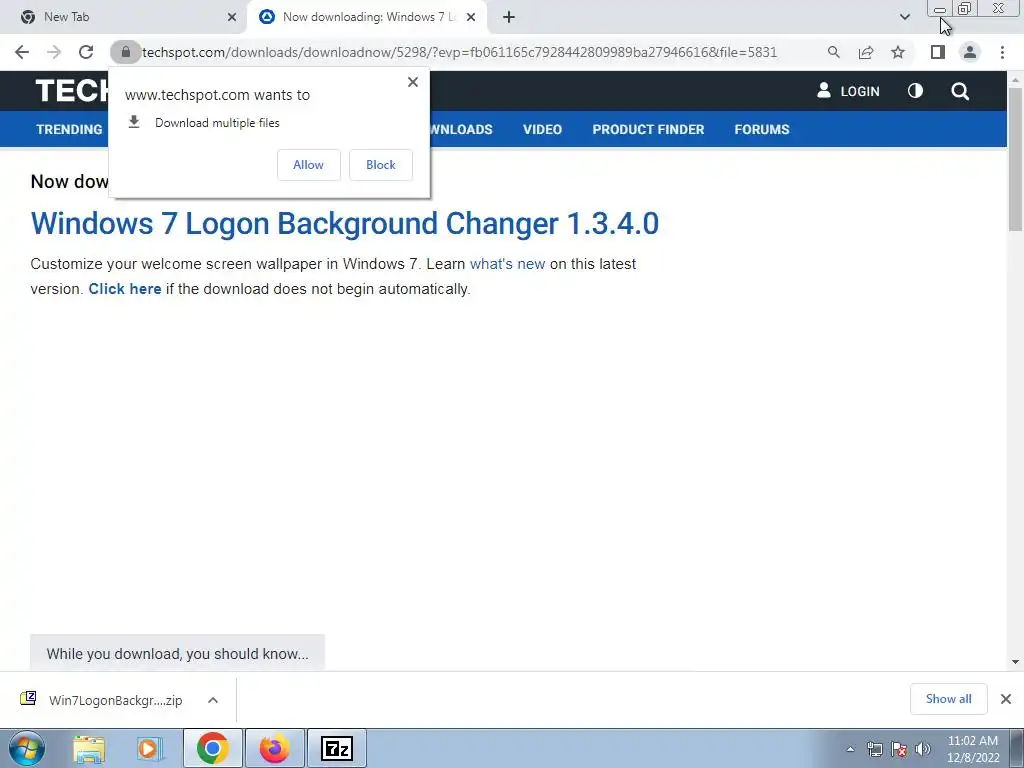Viewport: 1024px width, 768px height.
Task: Open the Windows 7 Logon Background Changer title
Action: (x=345, y=223)
